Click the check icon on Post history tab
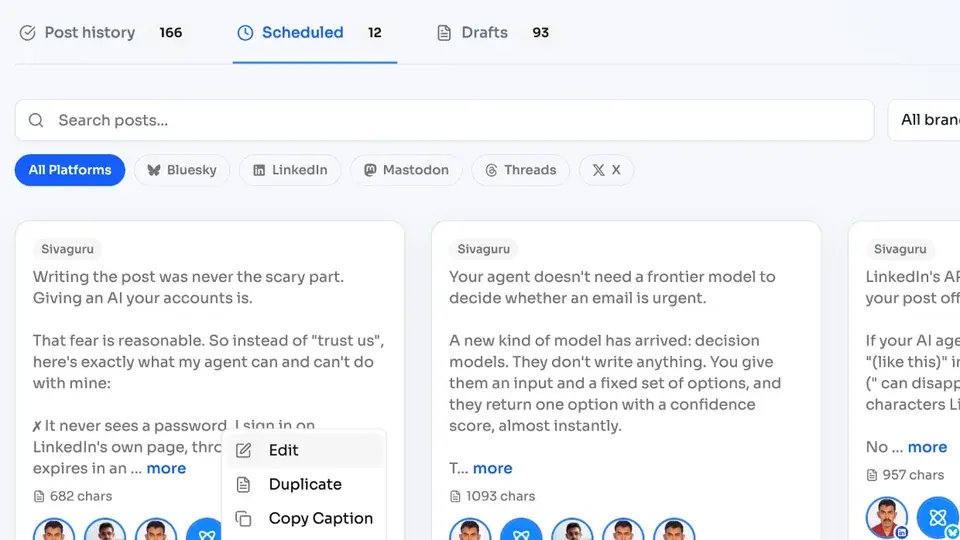The image size is (960, 540). (28, 32)
